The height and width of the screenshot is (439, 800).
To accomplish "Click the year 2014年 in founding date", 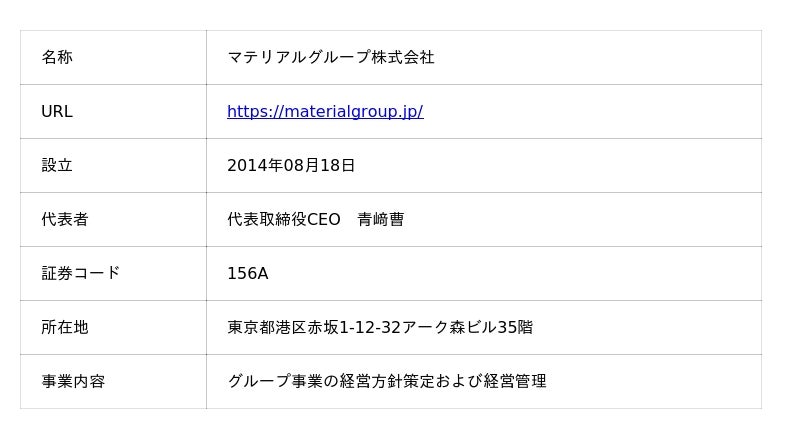I will tap(255, 166).
